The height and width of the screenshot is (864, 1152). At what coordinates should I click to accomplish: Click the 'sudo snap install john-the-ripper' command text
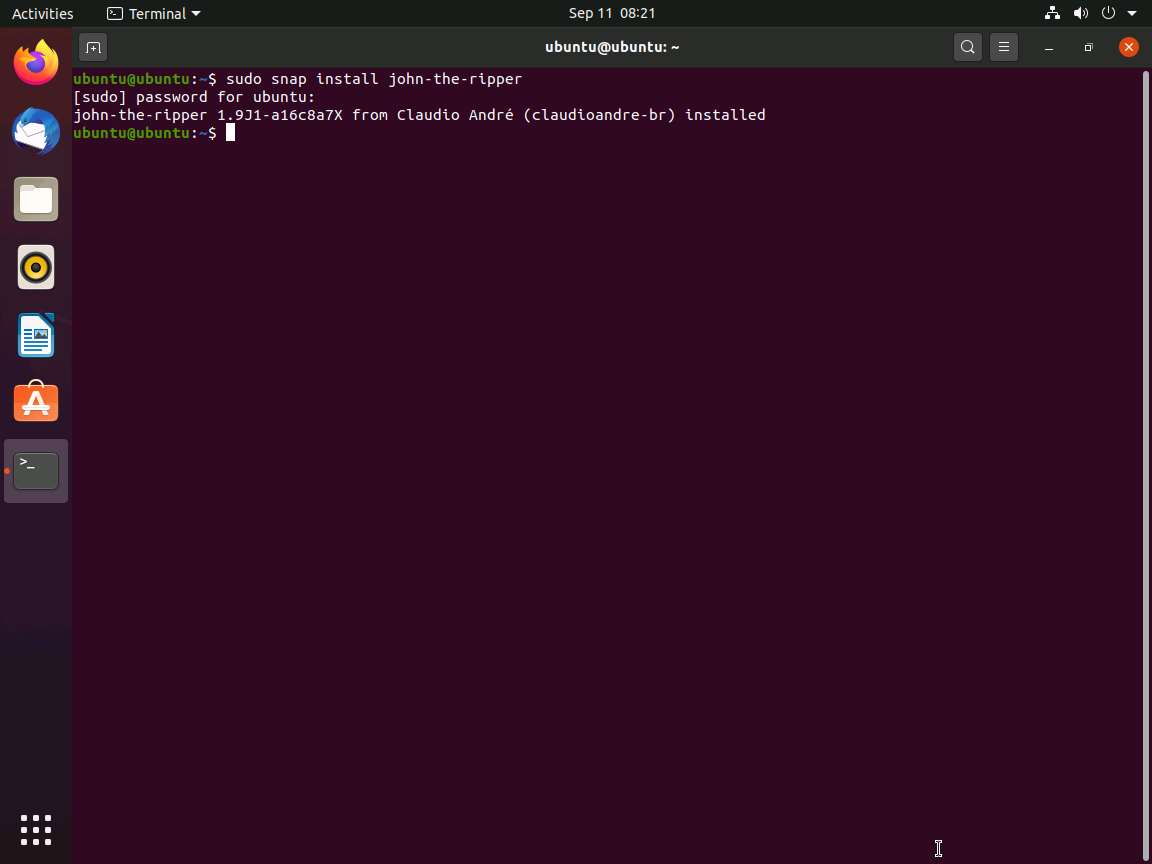(374, 79)
